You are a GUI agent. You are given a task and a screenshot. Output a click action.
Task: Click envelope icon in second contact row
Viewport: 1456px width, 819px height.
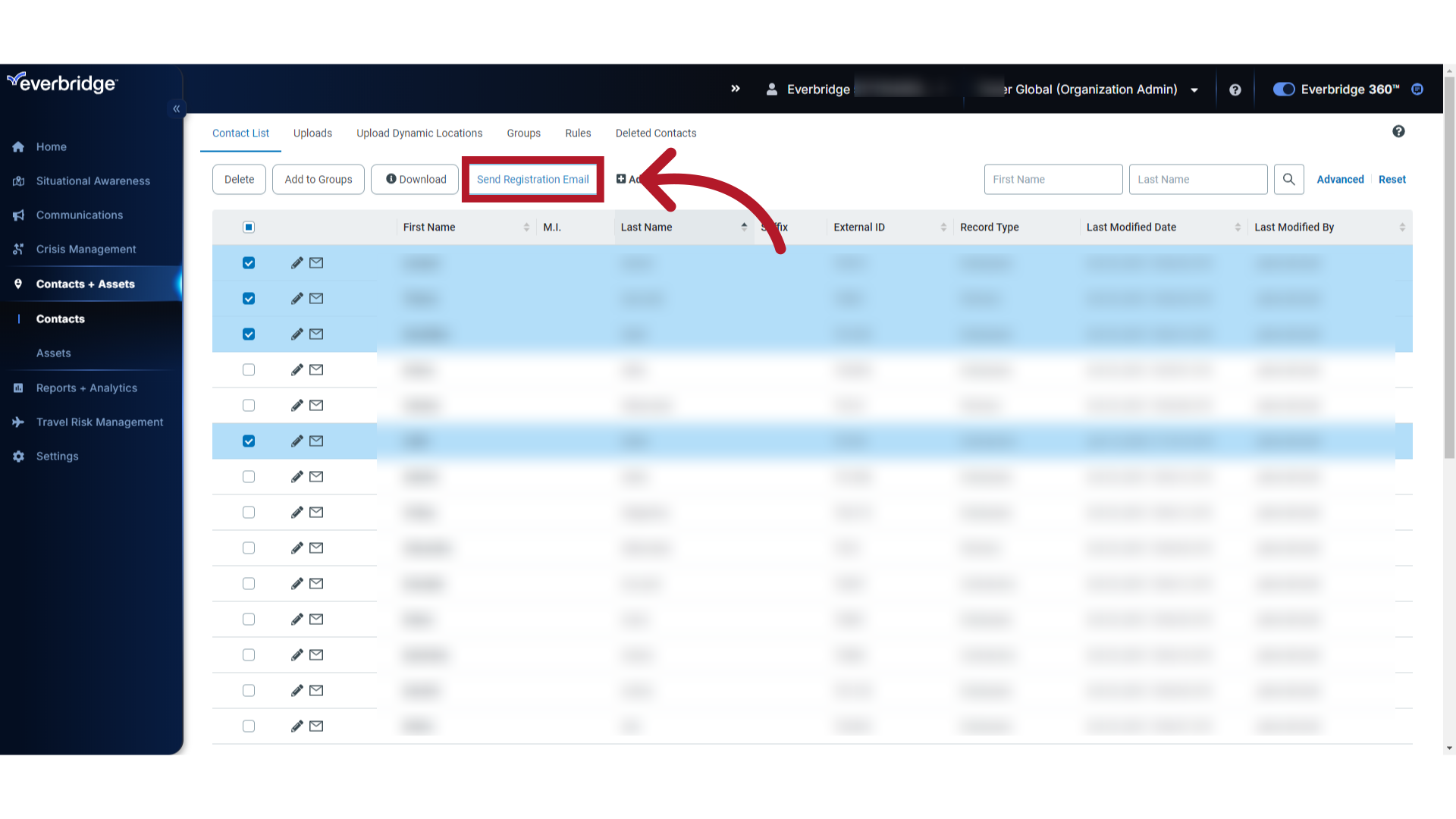[x=316, y=299]
